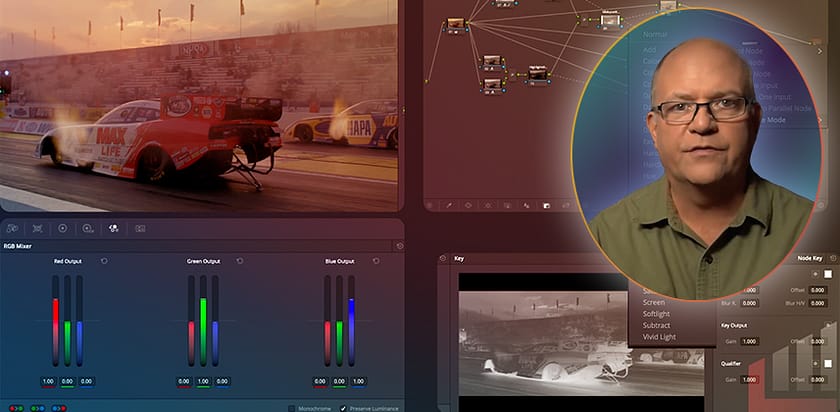The width and height of the screenshot is (840, 412).
Task: Open the Motion Effects palette icon
Action: tap(140, 228)
